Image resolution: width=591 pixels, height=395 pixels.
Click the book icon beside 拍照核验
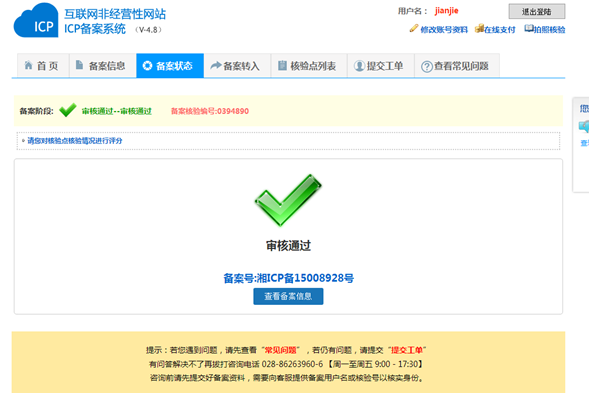coord(529,28)
